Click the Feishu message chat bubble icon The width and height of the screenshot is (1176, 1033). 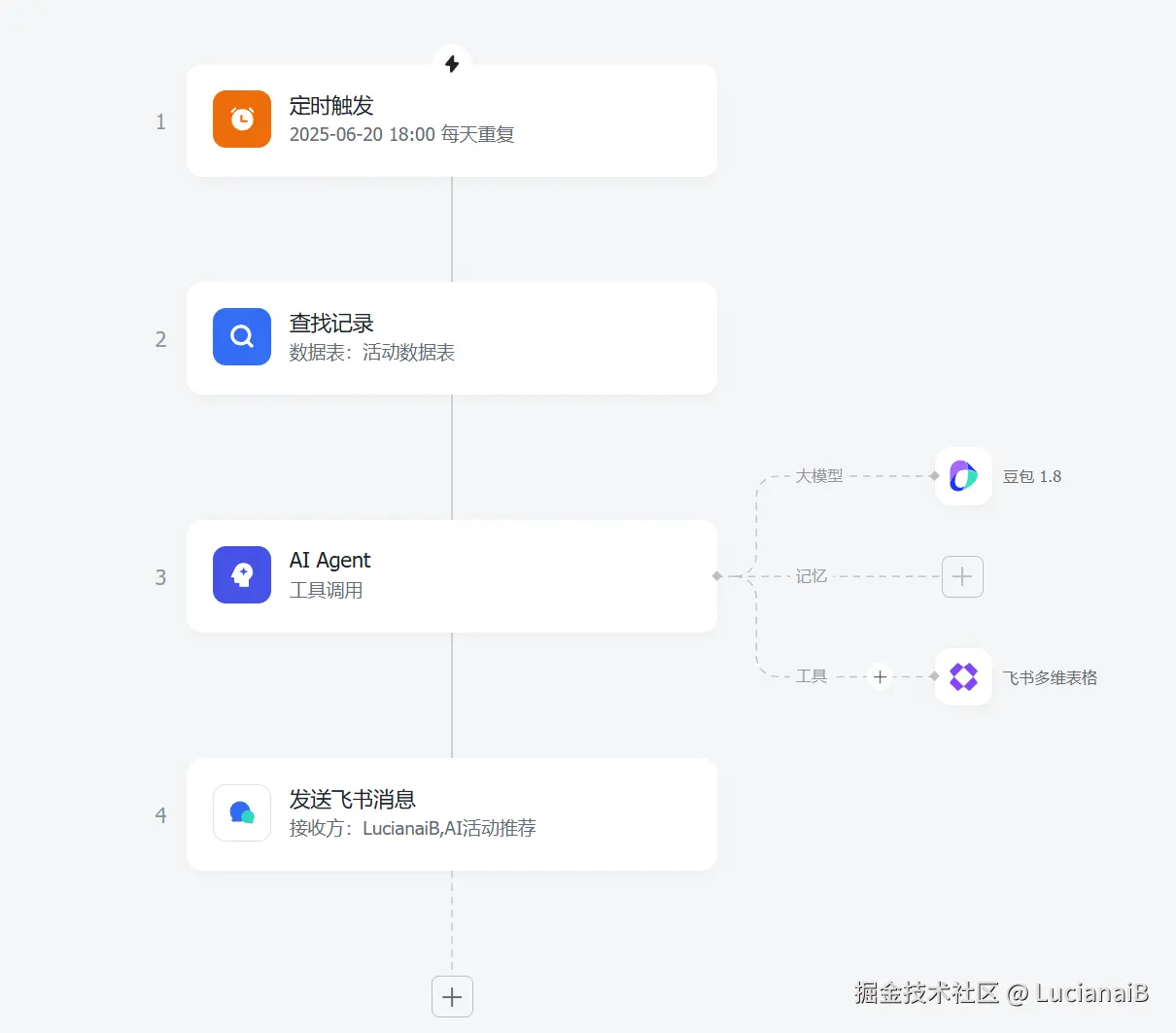(242, 812)
